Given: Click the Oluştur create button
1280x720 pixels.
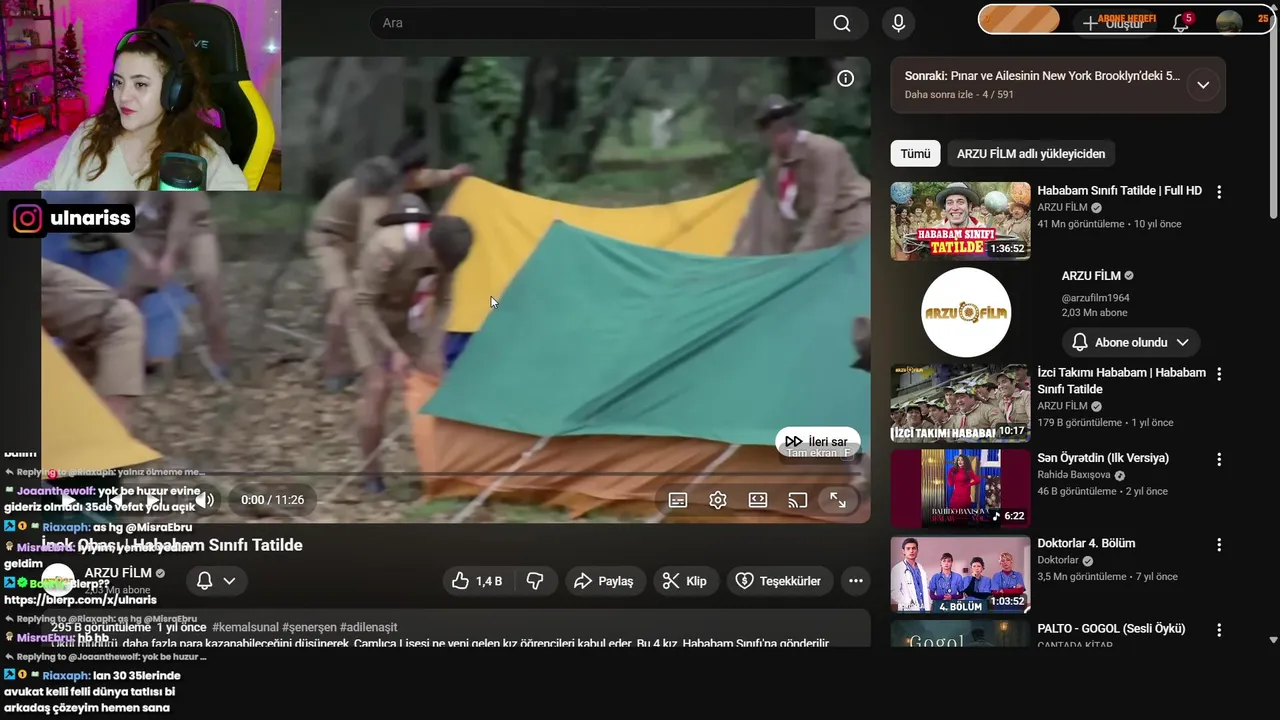Looking at the screenshot, I should pos(1113,23).
